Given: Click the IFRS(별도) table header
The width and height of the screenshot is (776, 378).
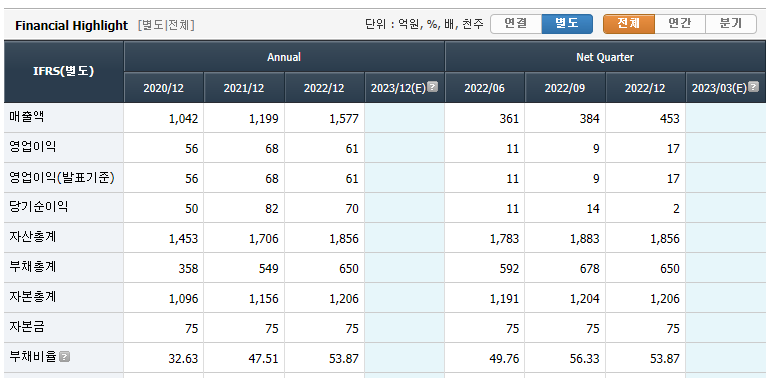Looking at the screenshot, I should (64, 72).
